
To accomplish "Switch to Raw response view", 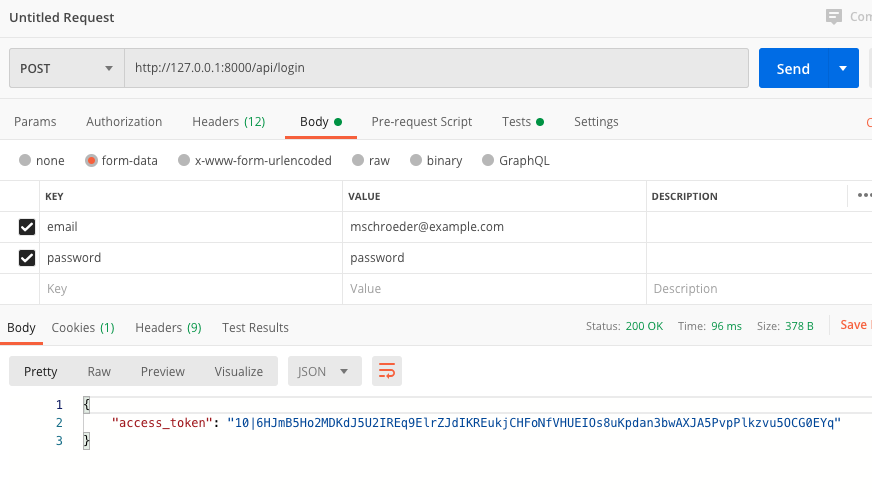I will point(99,371).
